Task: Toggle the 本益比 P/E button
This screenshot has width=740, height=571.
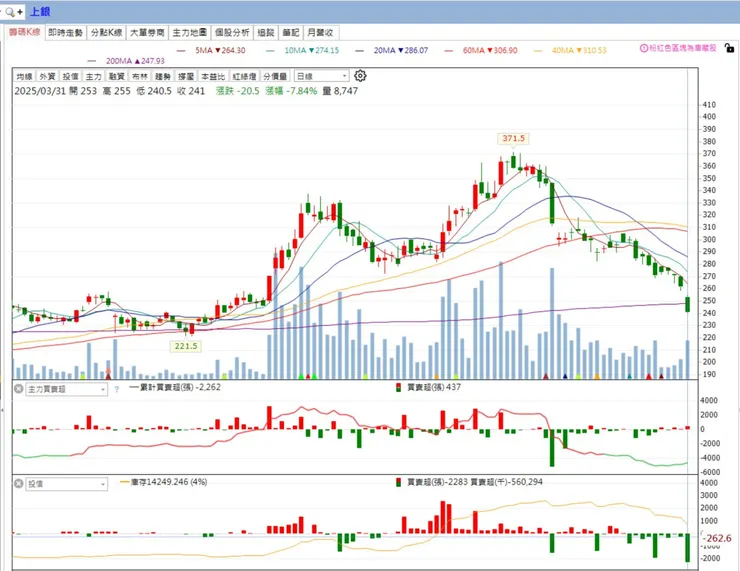Action: pyautogui.click(x=213, y=76)
